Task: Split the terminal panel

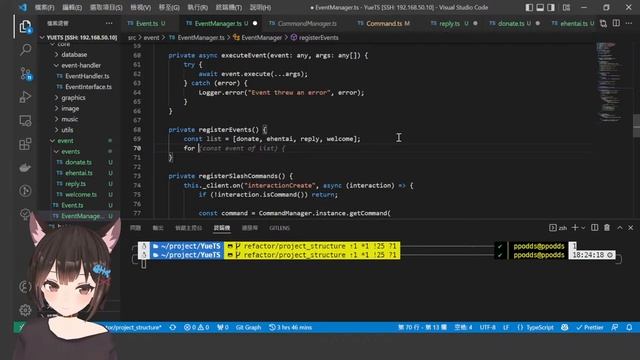Action: click(x=595, y=227)
